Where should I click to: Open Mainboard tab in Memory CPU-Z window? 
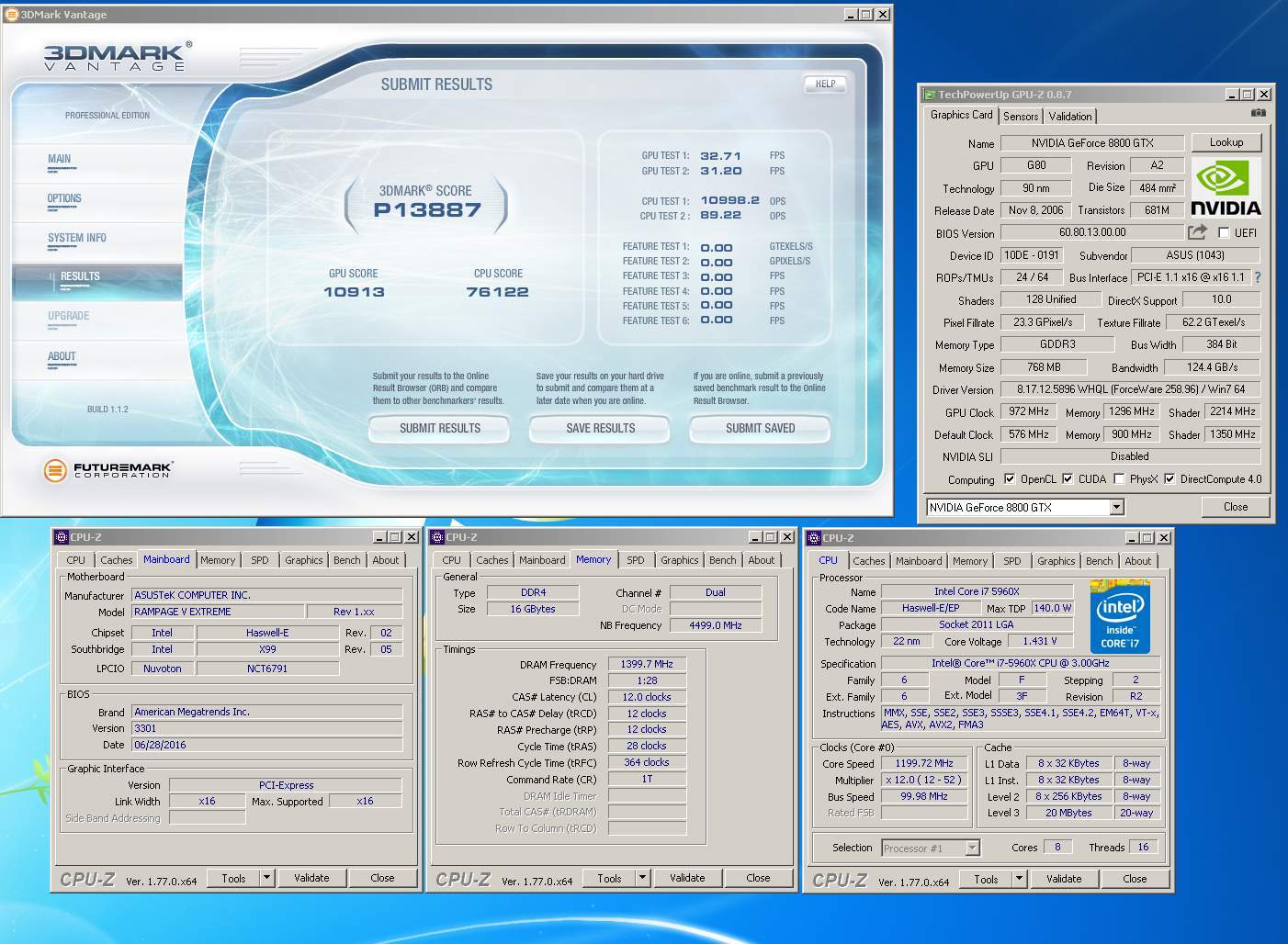[542, 560]
